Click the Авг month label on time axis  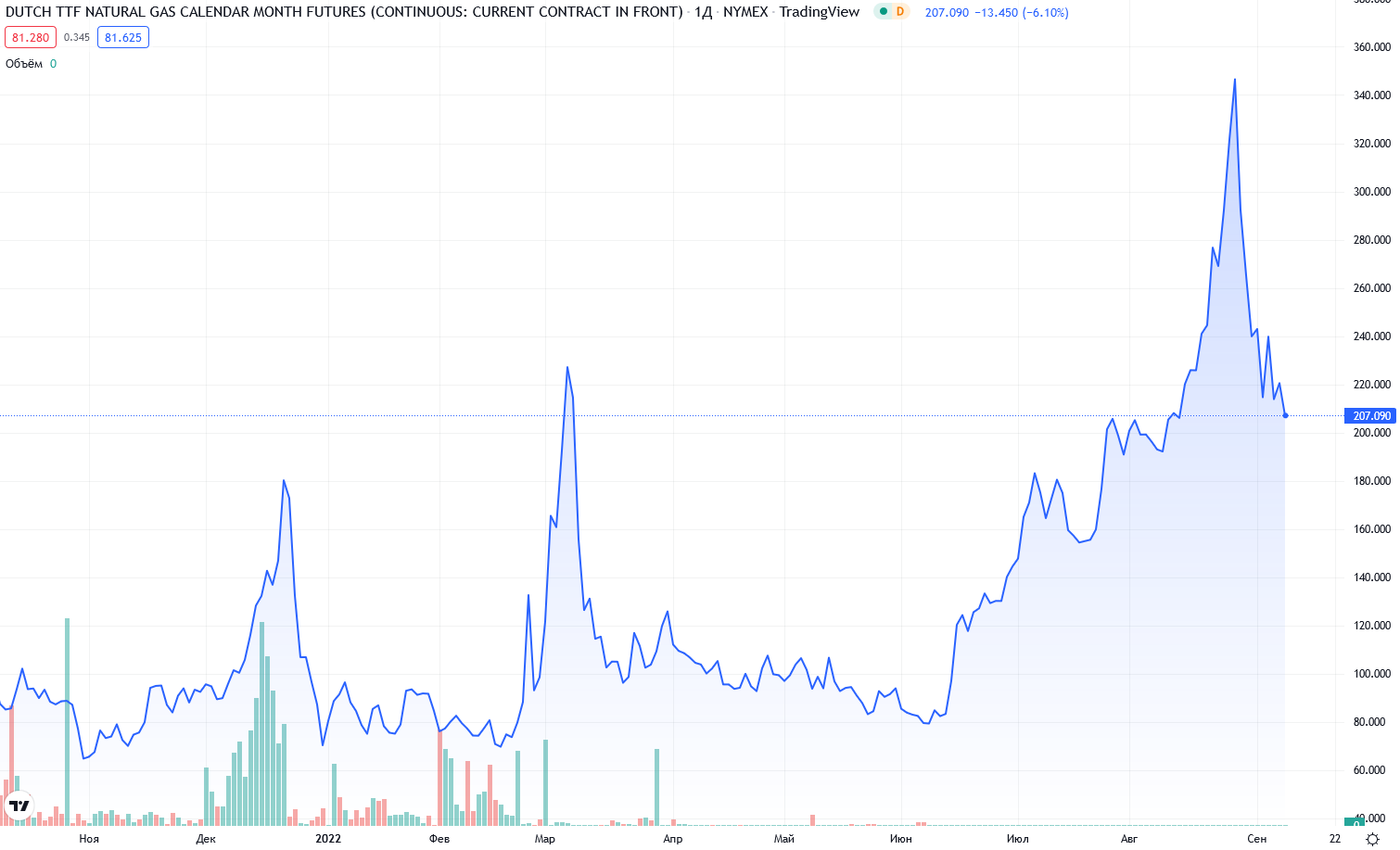[1128, 839]
